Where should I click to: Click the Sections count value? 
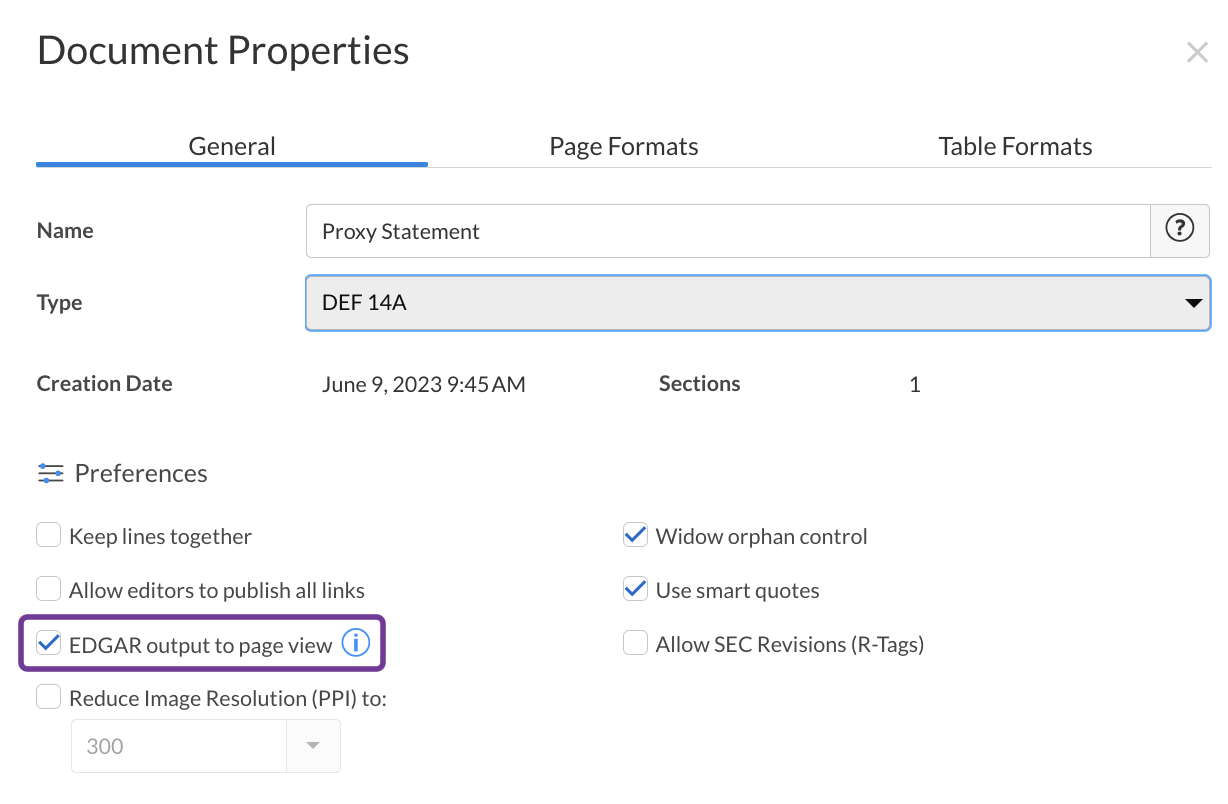[913, 383]
